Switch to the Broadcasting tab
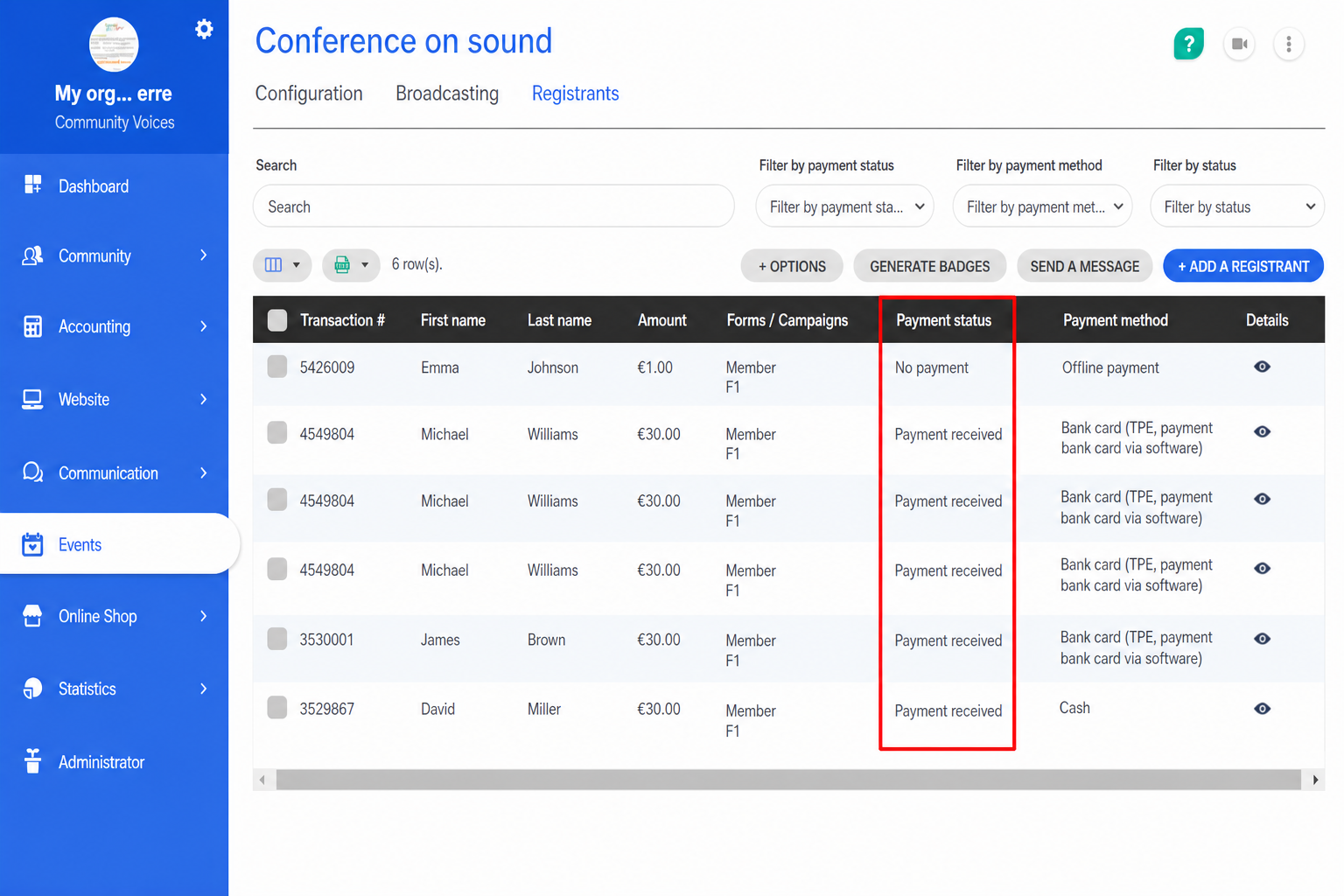This screenshot has height=896, width=1344. 447,94
